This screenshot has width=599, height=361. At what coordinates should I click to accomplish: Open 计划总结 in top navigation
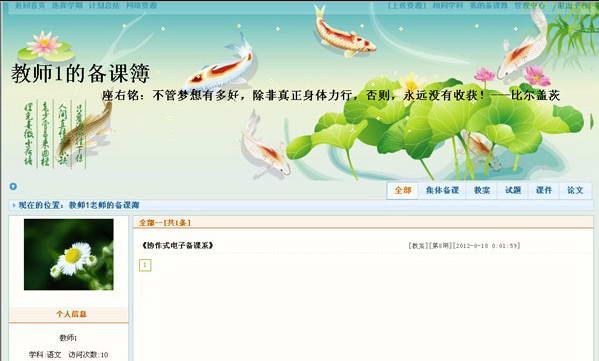104,5
